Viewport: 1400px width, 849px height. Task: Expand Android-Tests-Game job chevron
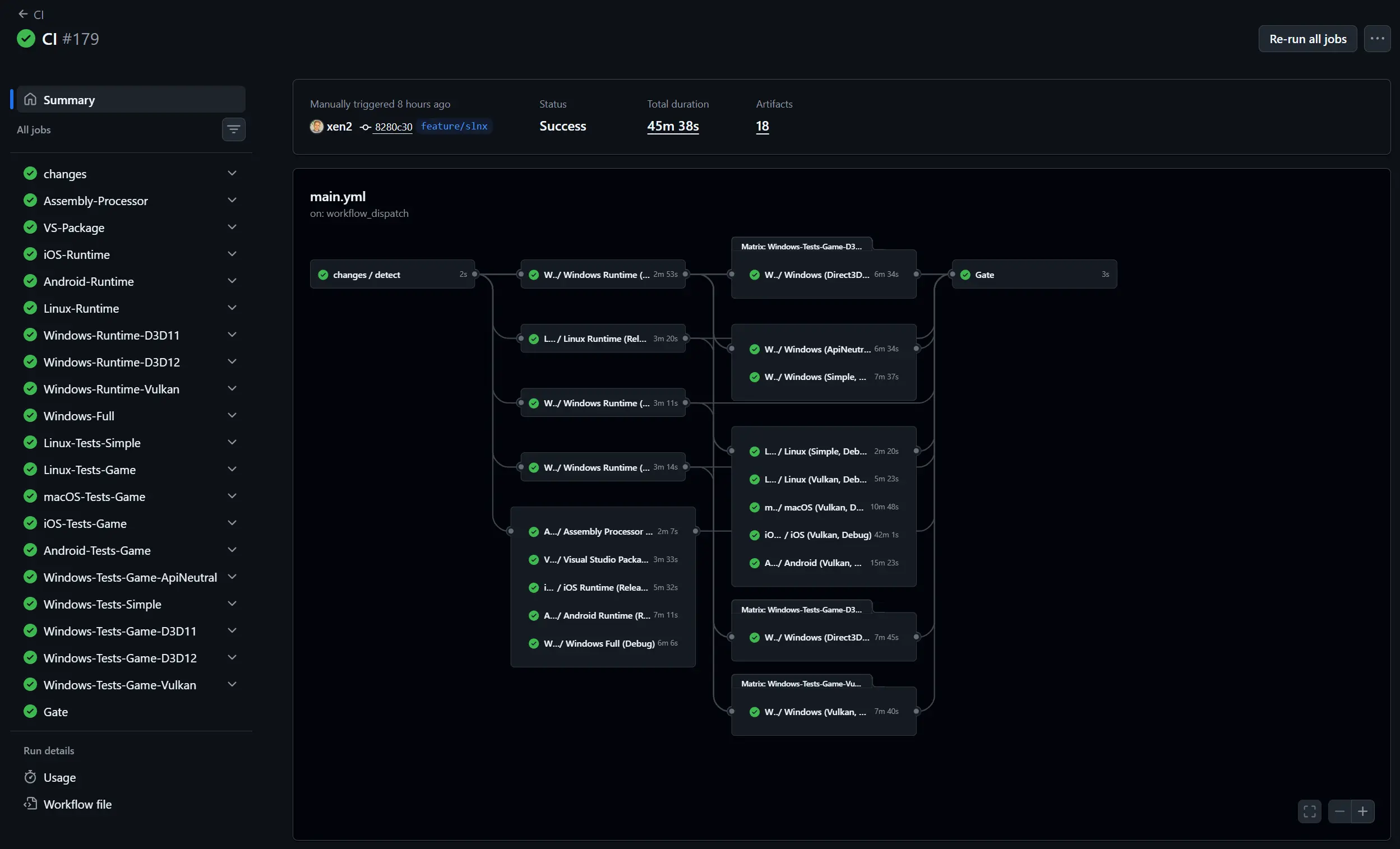tap(232, 550)
